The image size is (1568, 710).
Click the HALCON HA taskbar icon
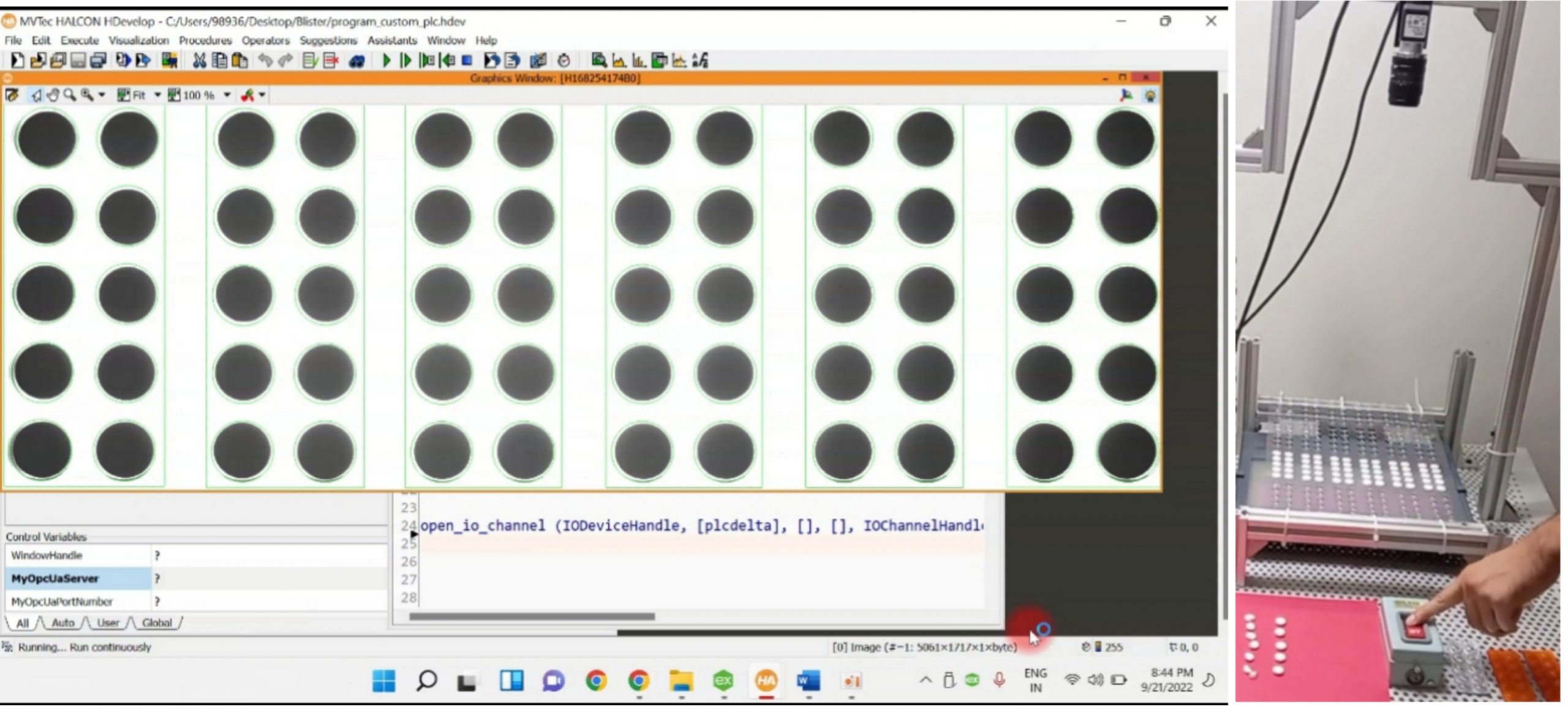click(x=766, y=681)
